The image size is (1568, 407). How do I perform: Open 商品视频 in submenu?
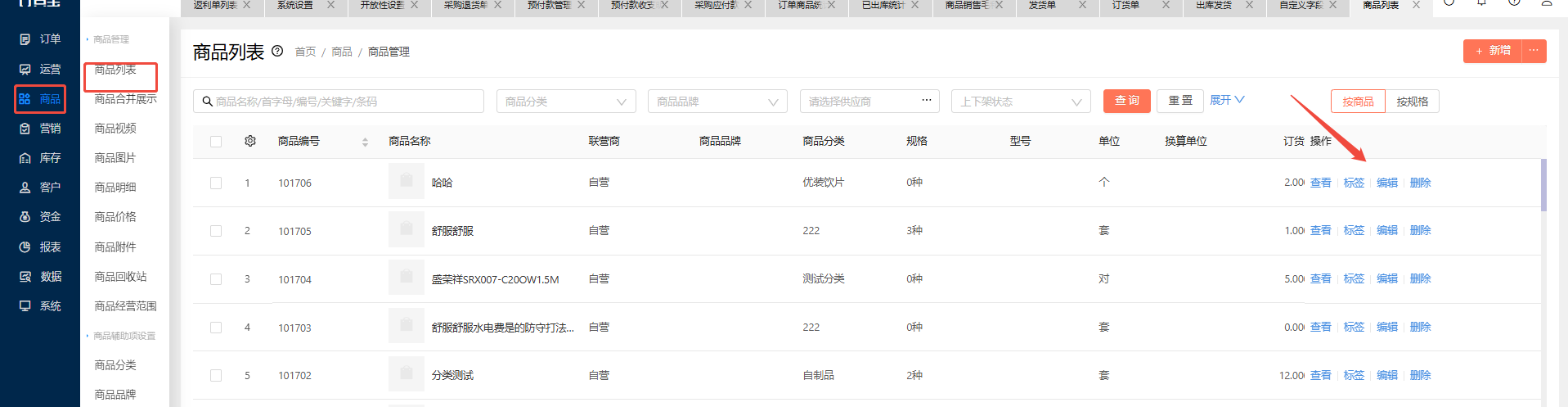point(115,129)
